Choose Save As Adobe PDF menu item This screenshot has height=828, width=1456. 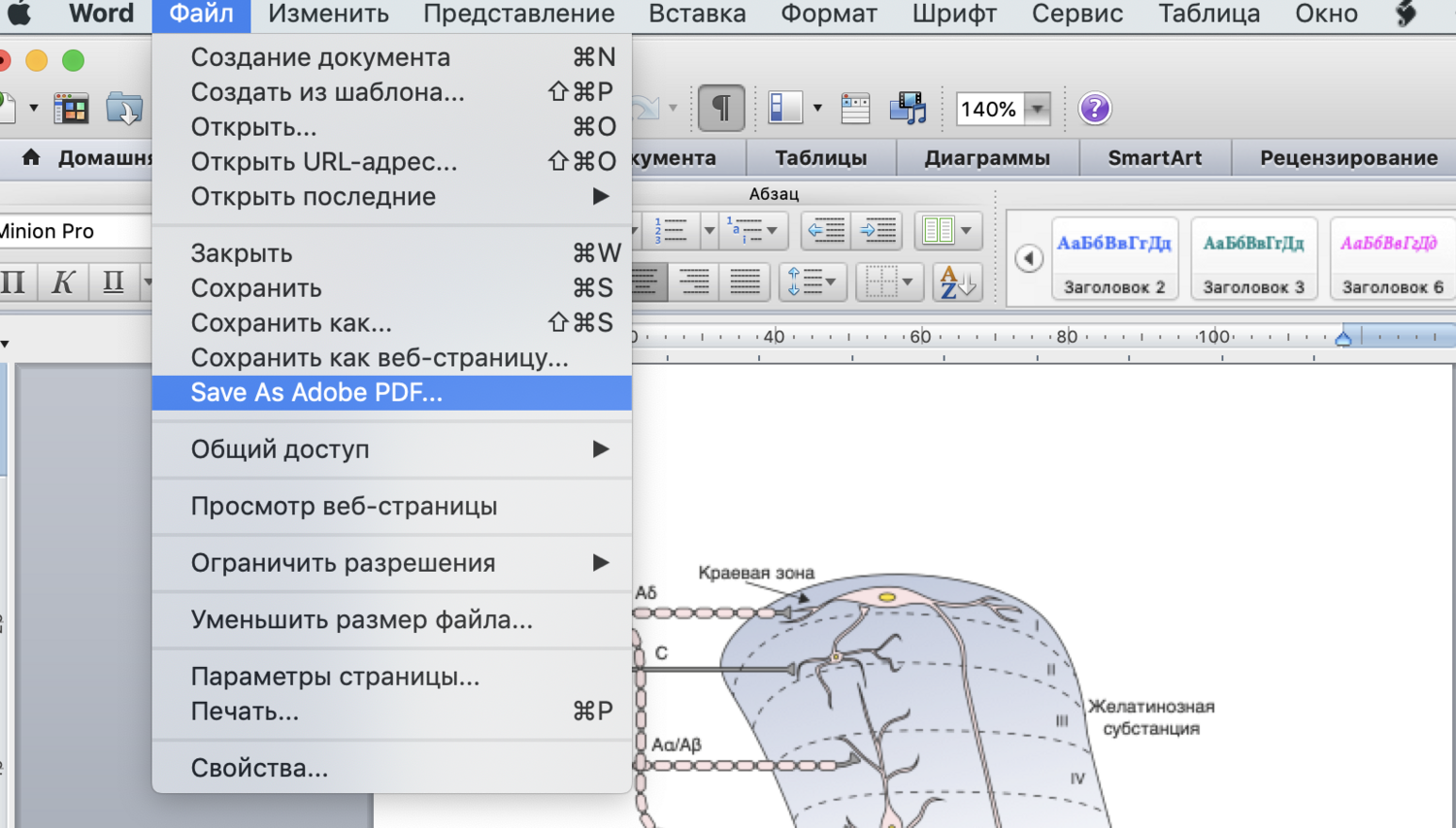point(392,392)
